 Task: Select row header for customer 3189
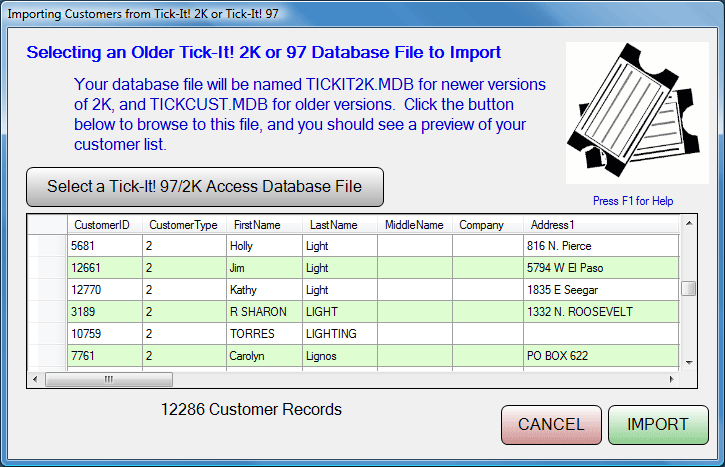[48, 312]
